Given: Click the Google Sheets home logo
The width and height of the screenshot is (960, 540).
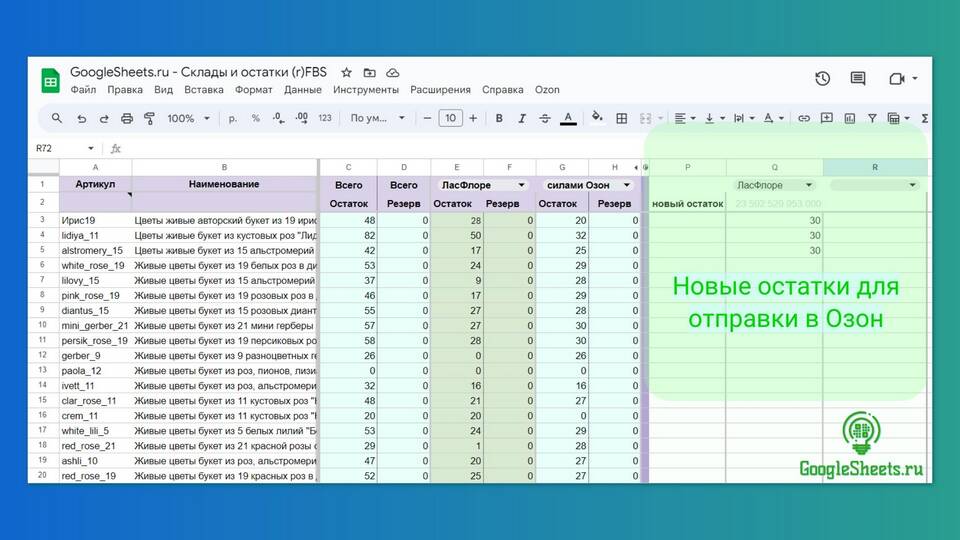Looking at the screenshot, I should click(50, 81).
